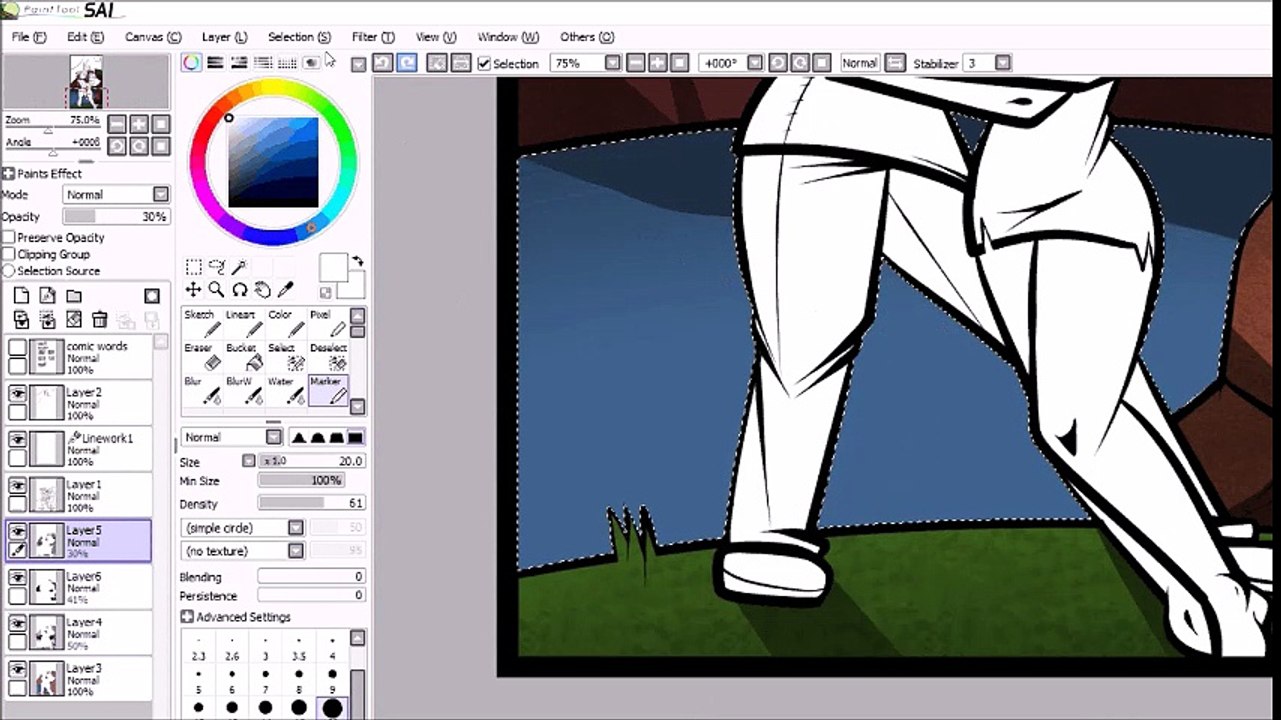Toggle the Selection checkbox in toolbar
The image size is (1281, 720).
click(484, 64)
